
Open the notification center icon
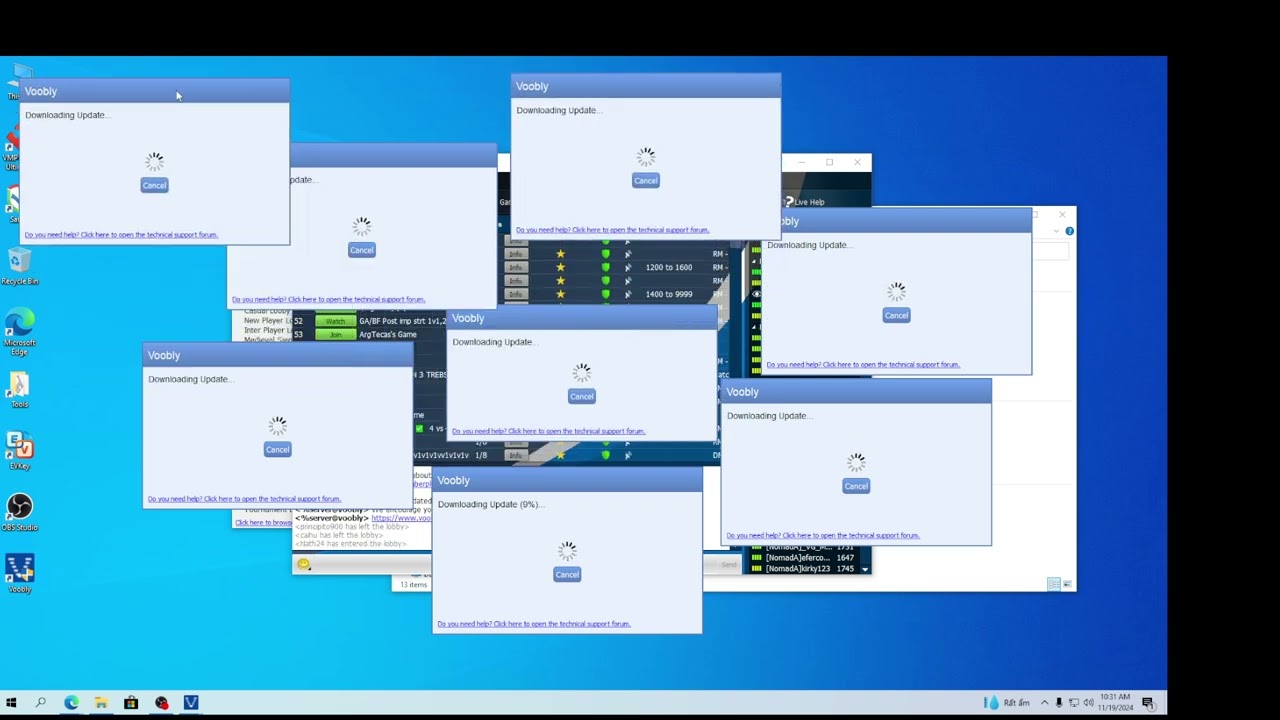[x=1148, y=703]
